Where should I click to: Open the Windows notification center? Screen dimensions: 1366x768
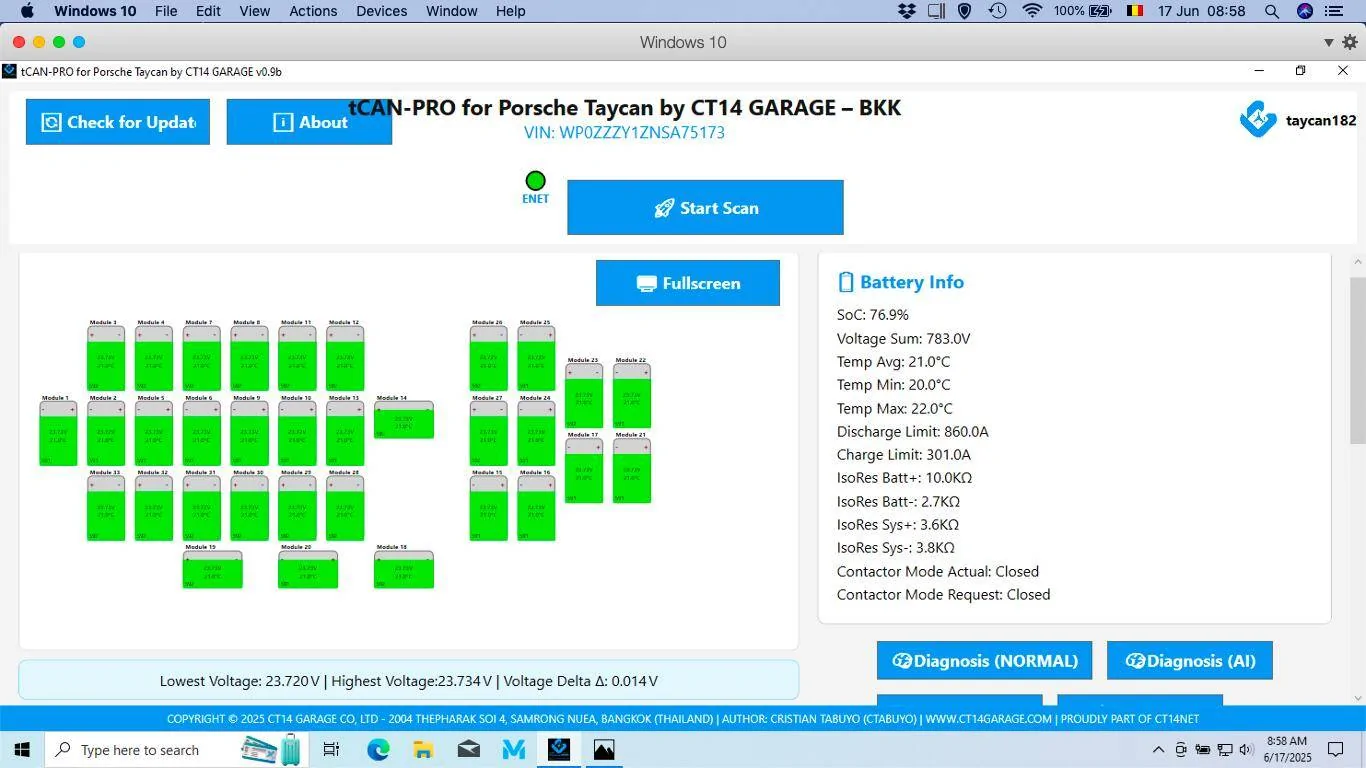pyautogui.click(x=1335, y=749)
